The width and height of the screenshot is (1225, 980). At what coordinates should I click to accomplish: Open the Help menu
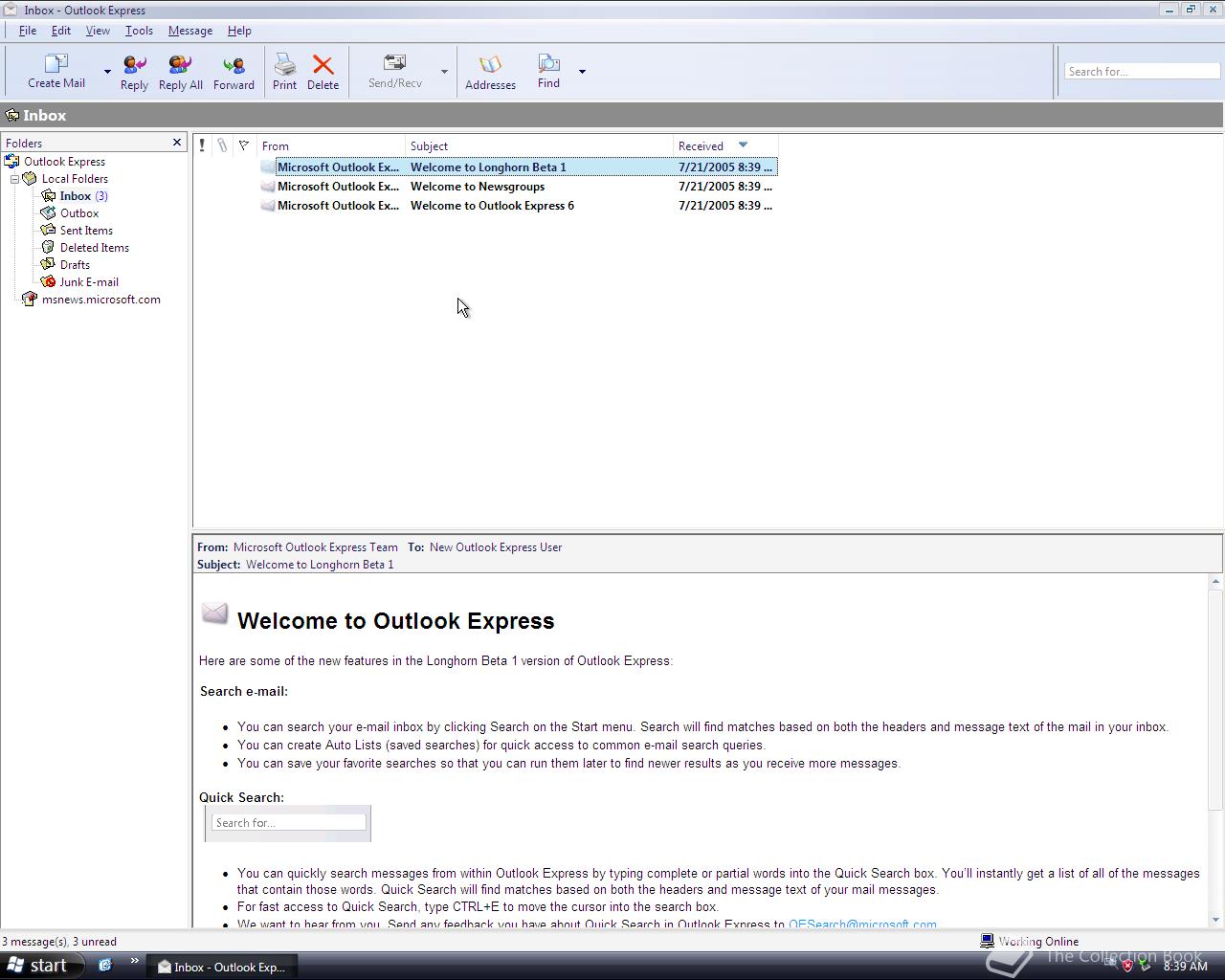pos(239,31)
